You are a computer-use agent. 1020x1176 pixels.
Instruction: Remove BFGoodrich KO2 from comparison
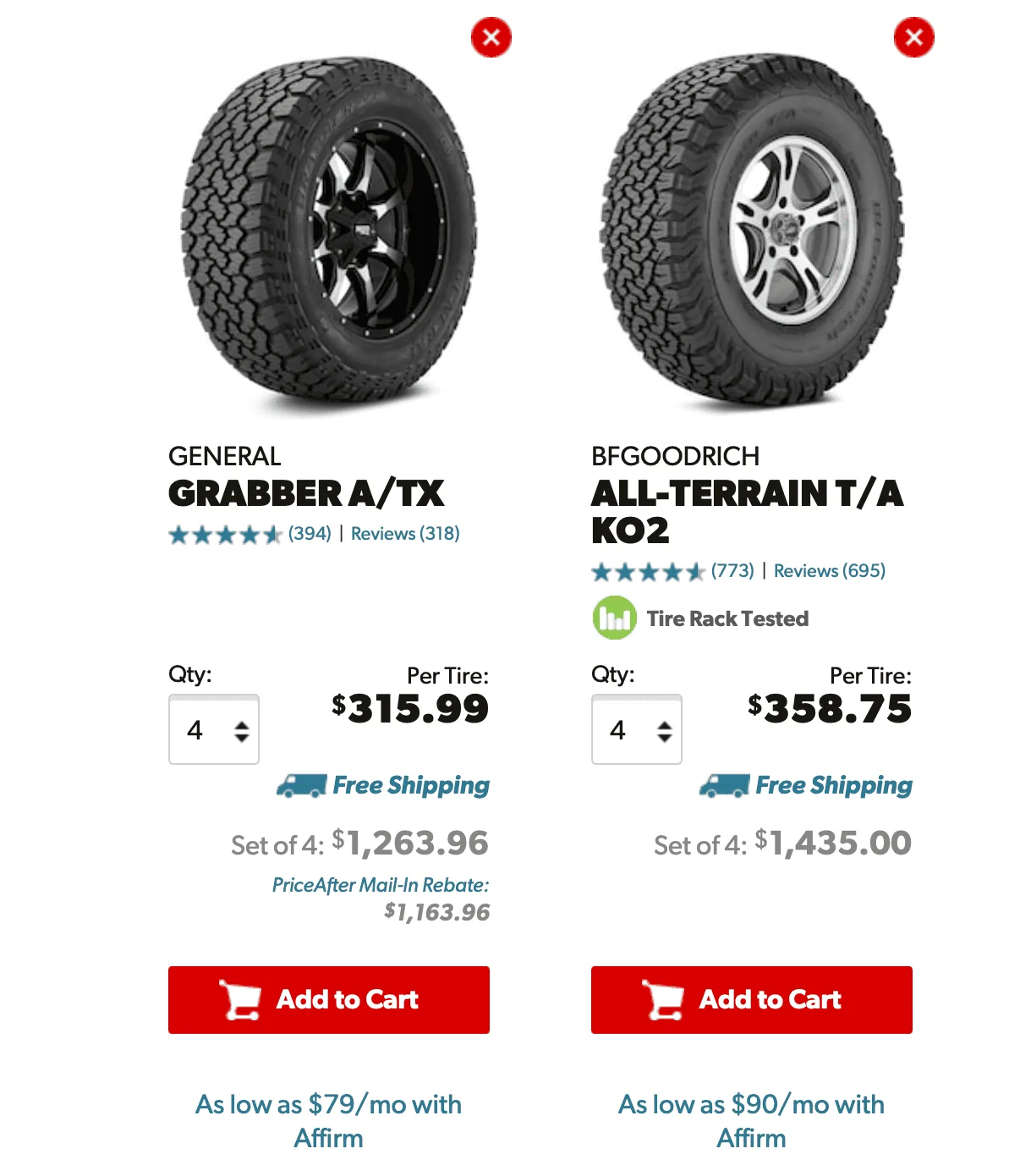tap(914, 37)
